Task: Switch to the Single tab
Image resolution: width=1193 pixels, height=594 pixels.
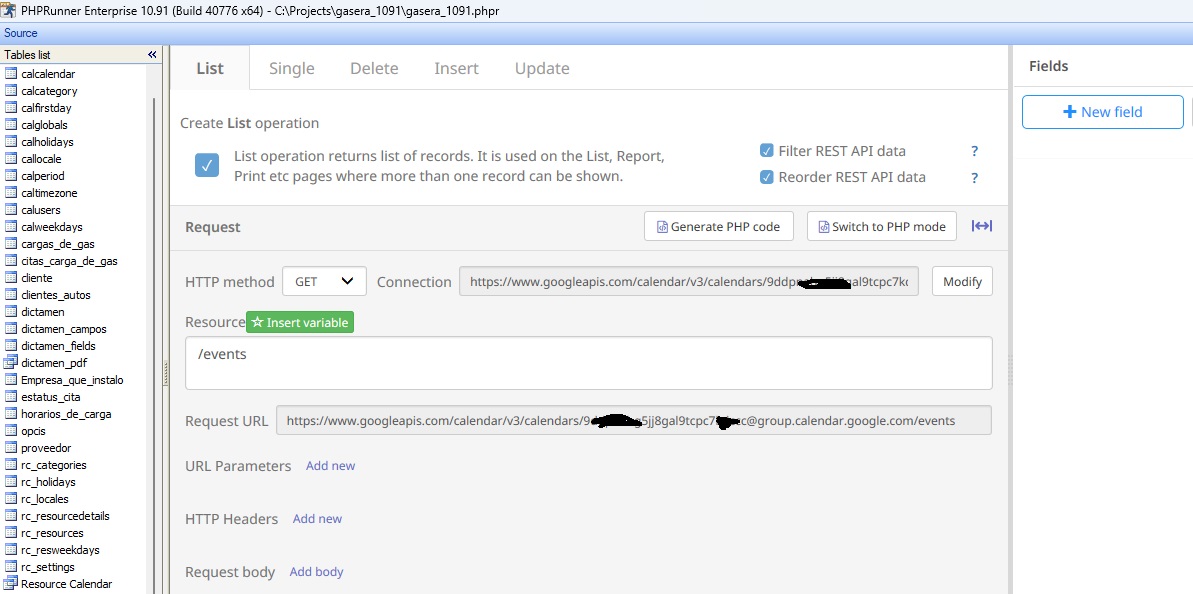Action: pos(291,68)
